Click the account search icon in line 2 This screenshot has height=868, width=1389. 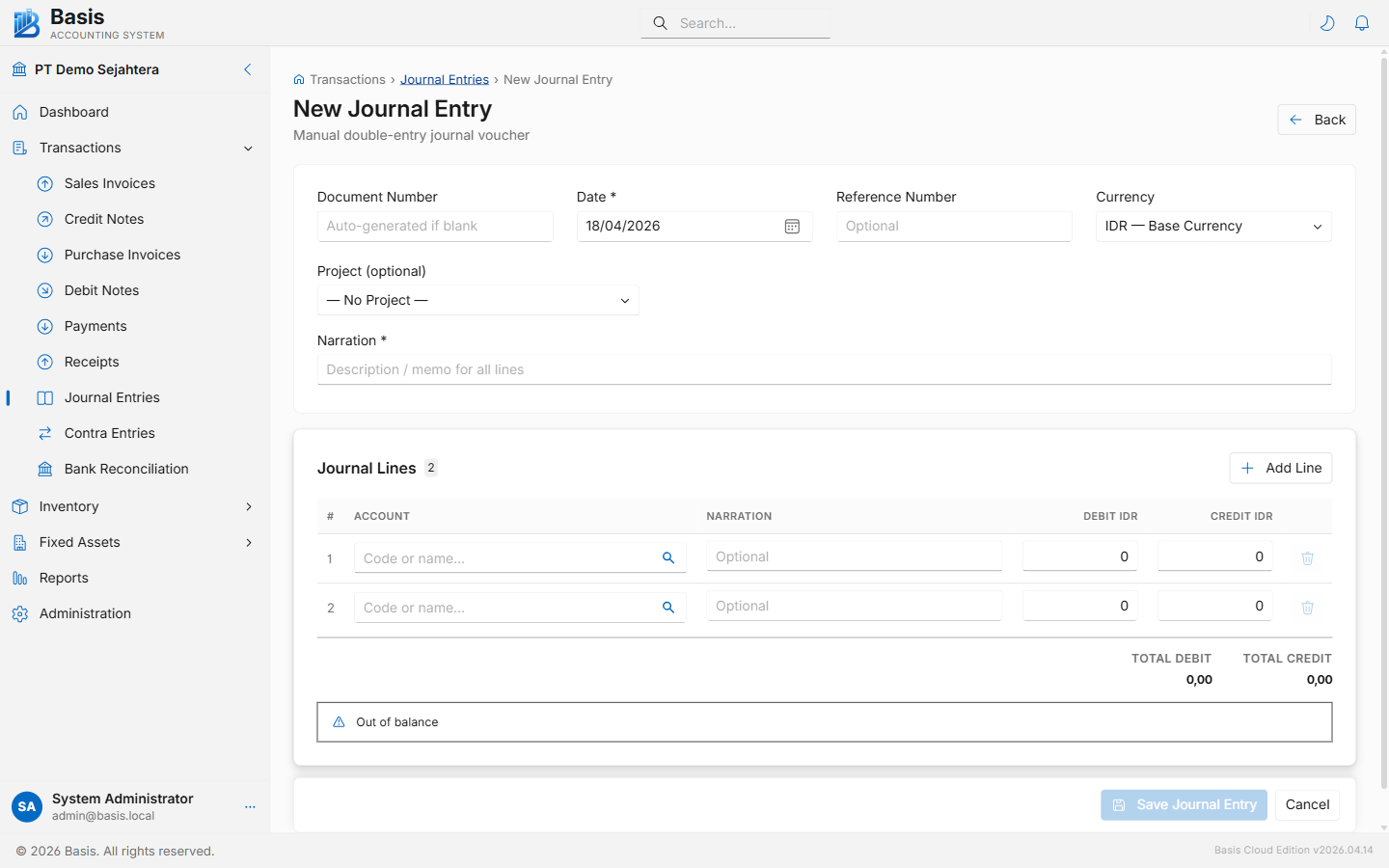point(668,608)
